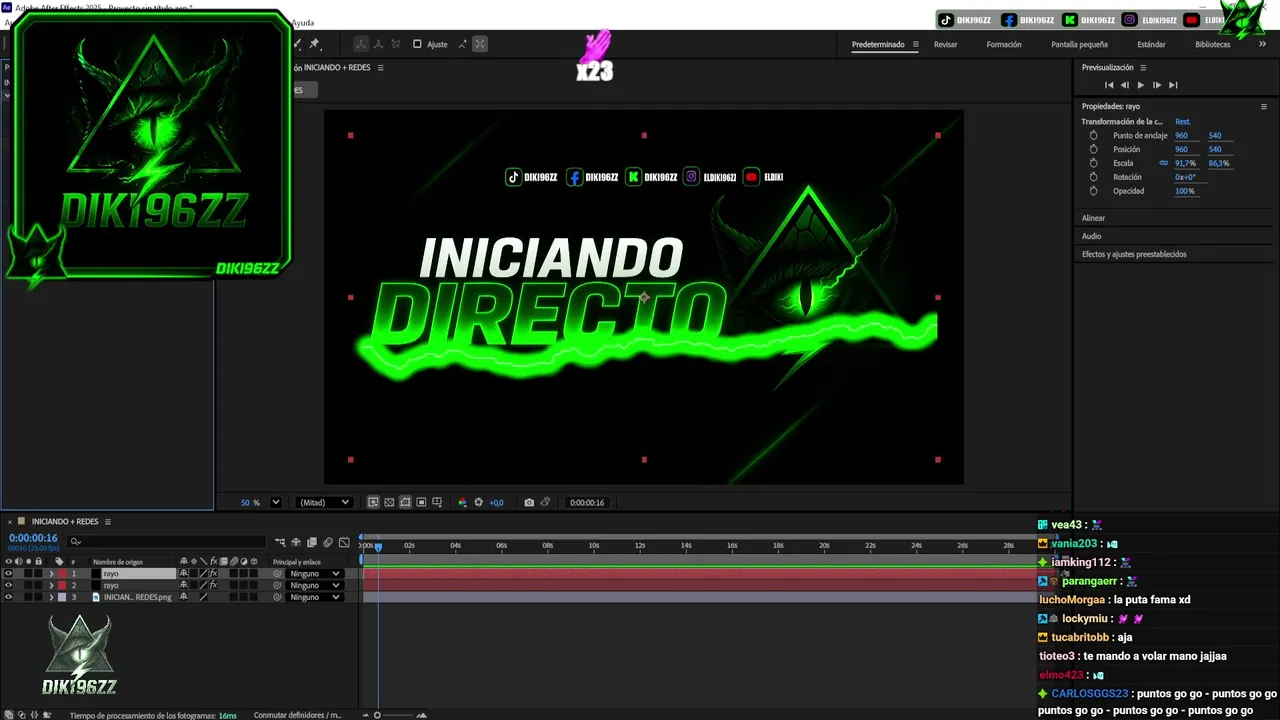This screenshot has height=720, width=1280.
Task: Open the graph editor icon
Action: (x=344, y=542)
